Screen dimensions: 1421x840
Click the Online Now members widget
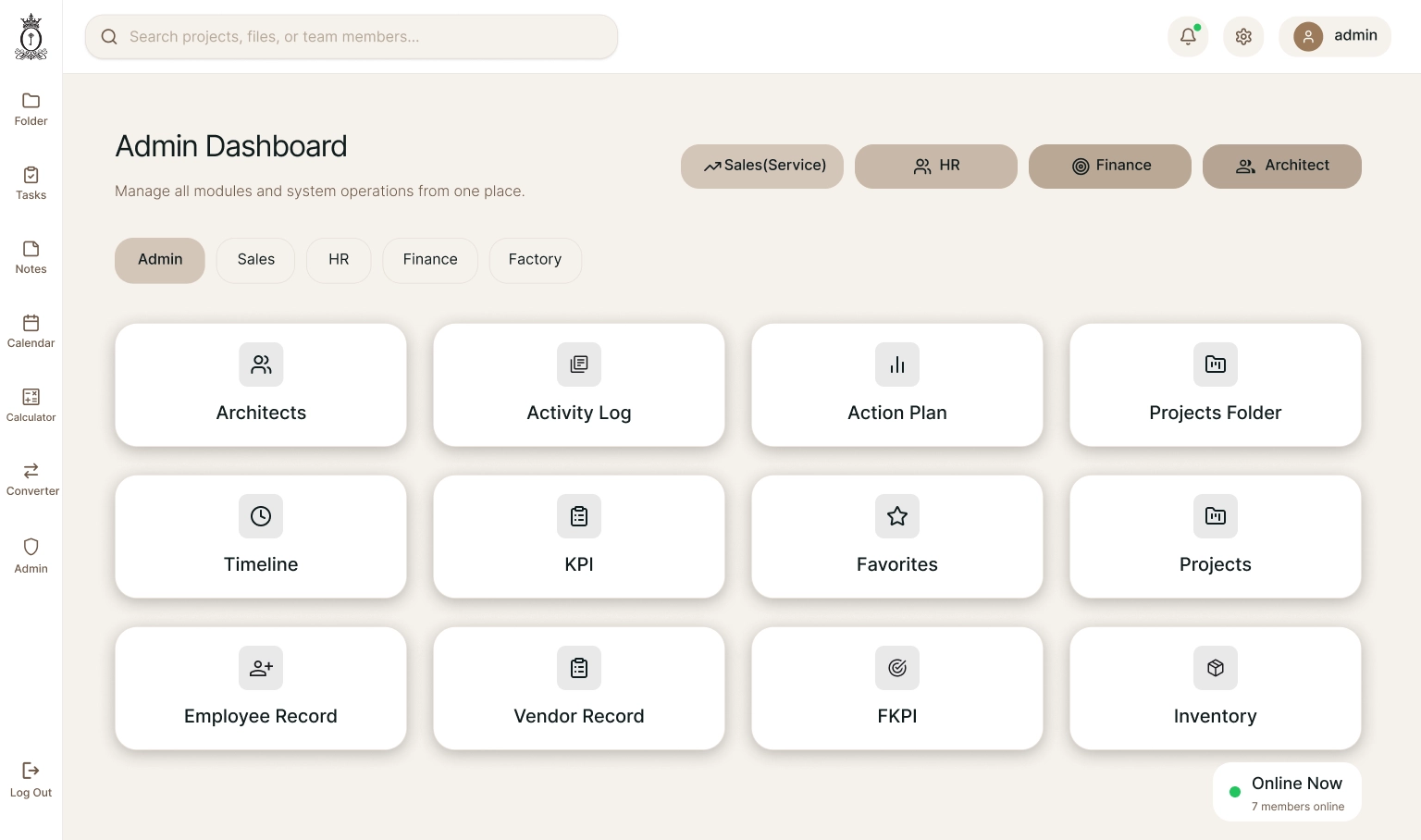1287,792
